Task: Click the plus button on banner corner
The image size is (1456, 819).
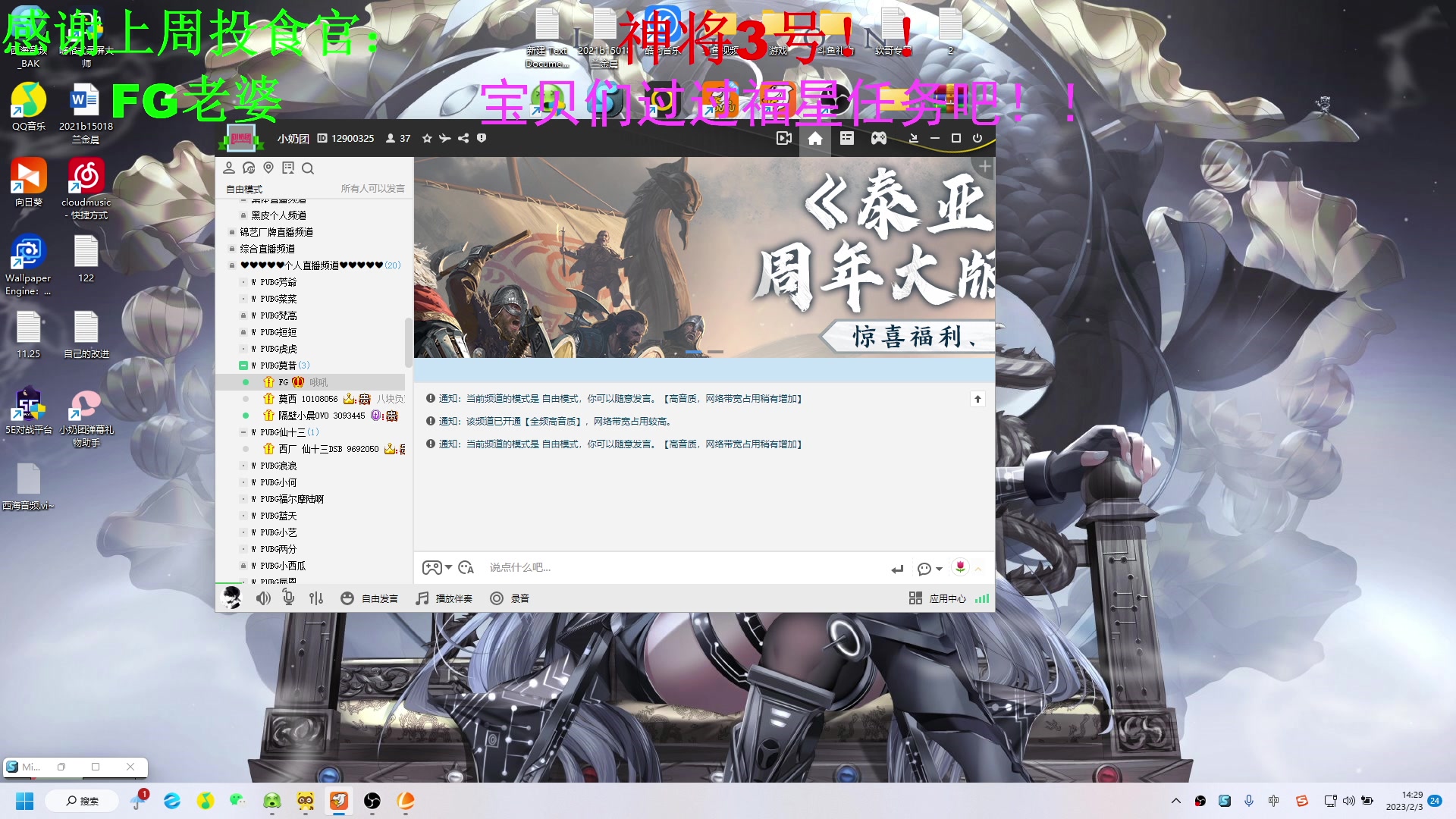Action: 984,166
